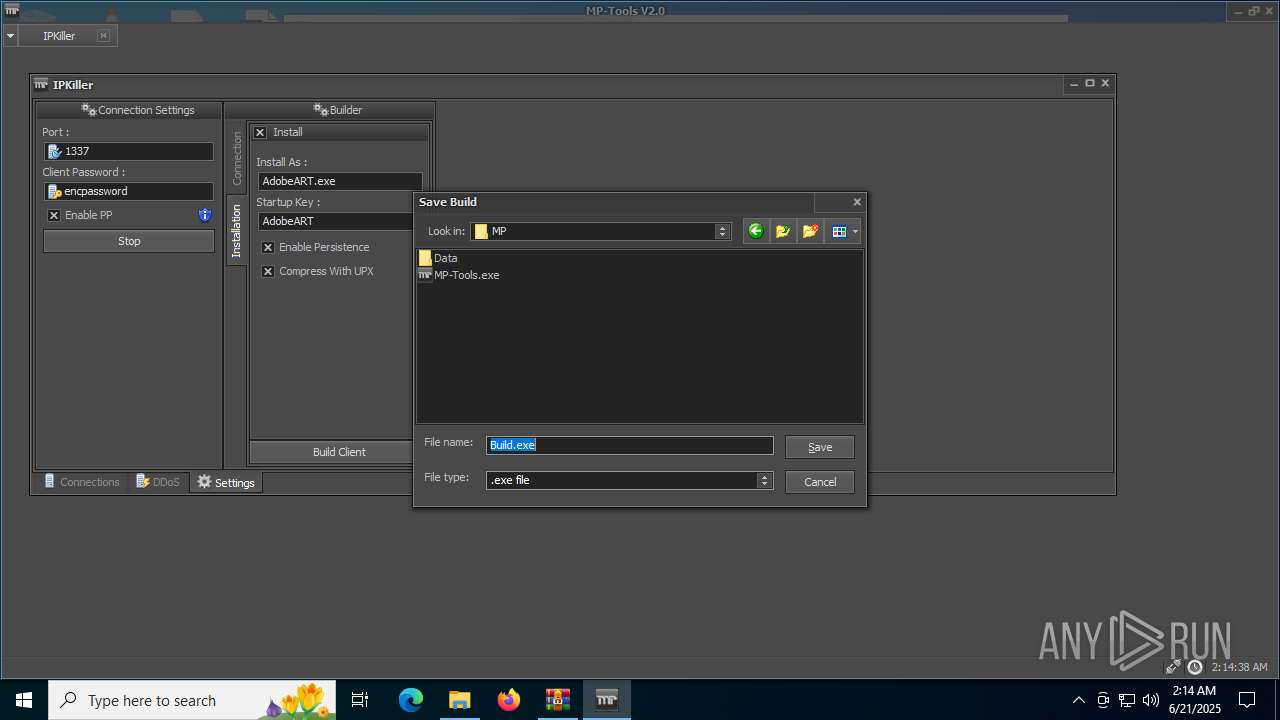Click the Client Password field

(x=129, y=191)
